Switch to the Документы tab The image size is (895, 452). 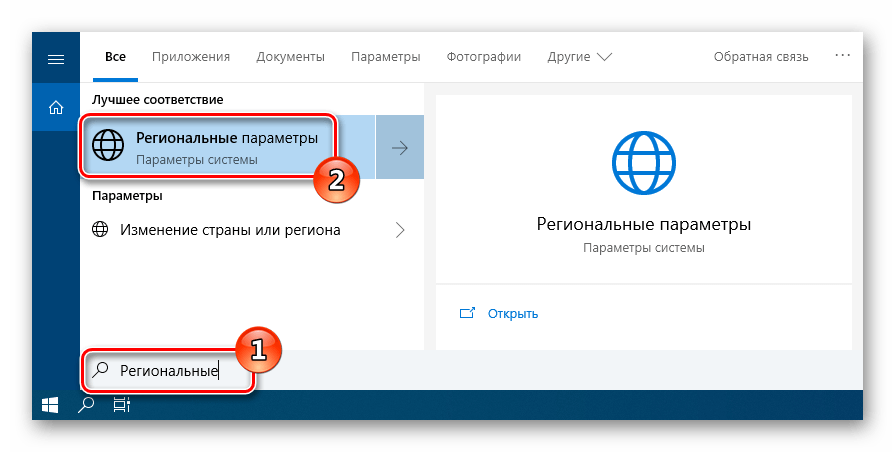point(291,57)
